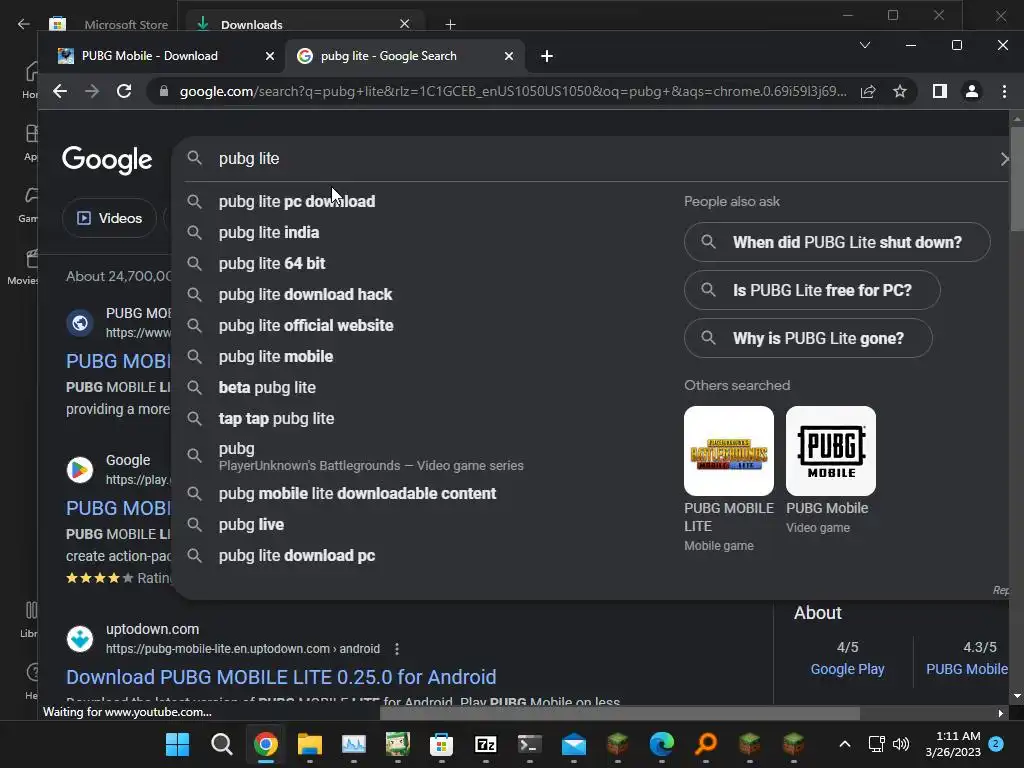The width and height of the screenshot is (1024, 768).
Task: Open Windows Start menu
Action: pos(178,744)
